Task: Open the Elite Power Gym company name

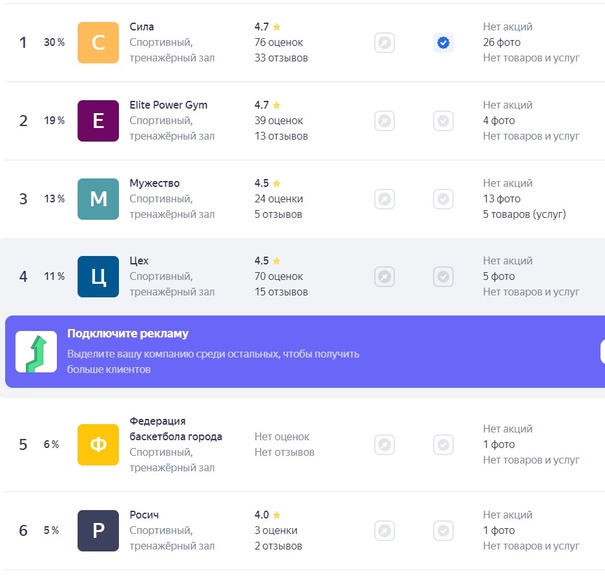Action: pos(168,105)
